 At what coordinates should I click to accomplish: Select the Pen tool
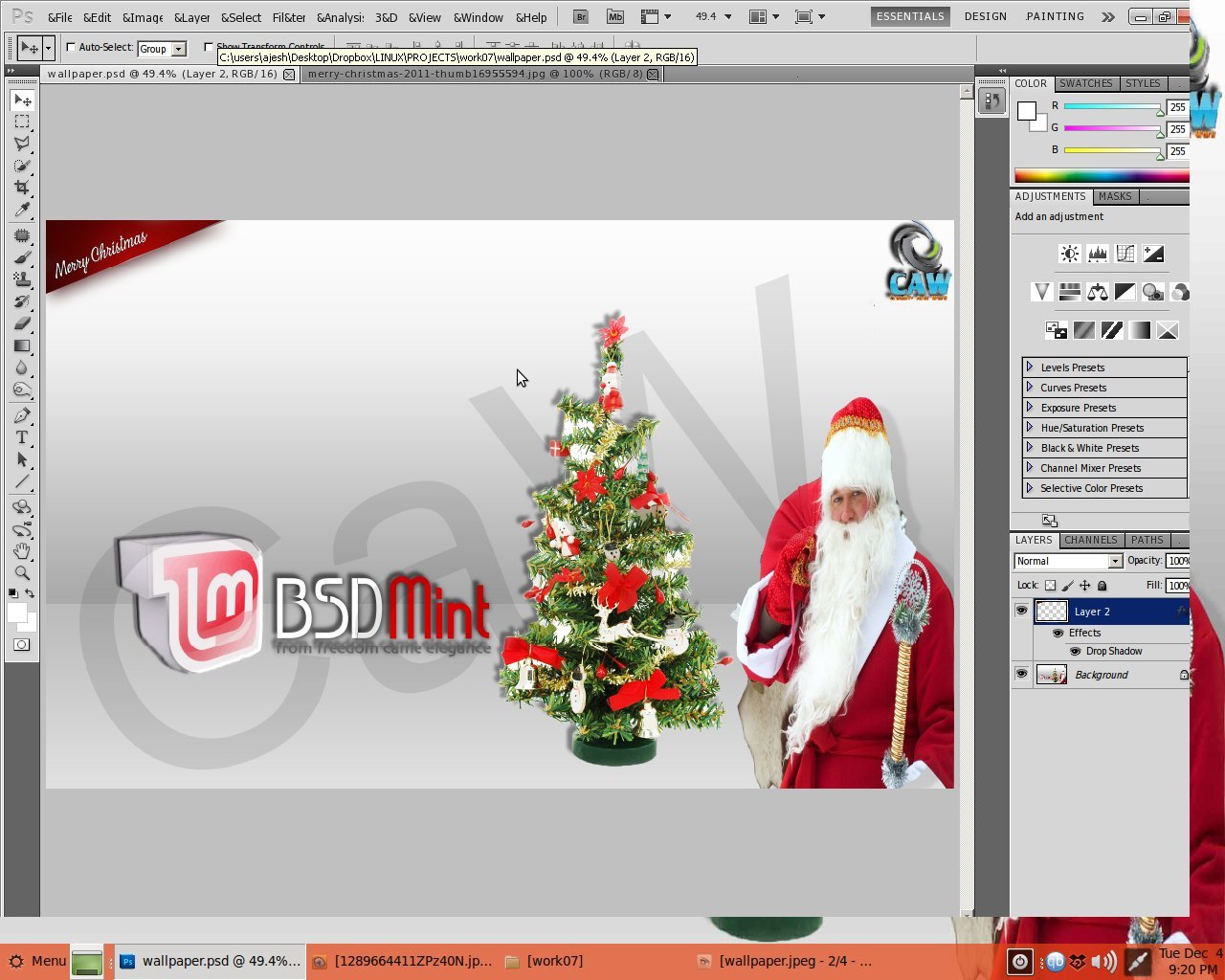tap(22, 415)
